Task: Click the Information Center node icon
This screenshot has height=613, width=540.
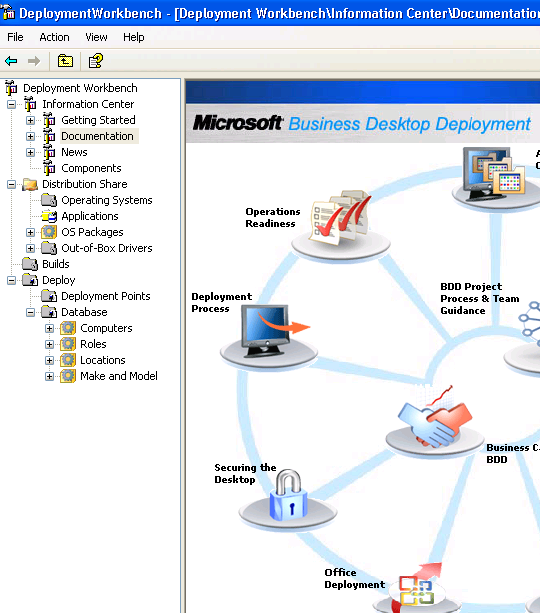Action: 30,104
